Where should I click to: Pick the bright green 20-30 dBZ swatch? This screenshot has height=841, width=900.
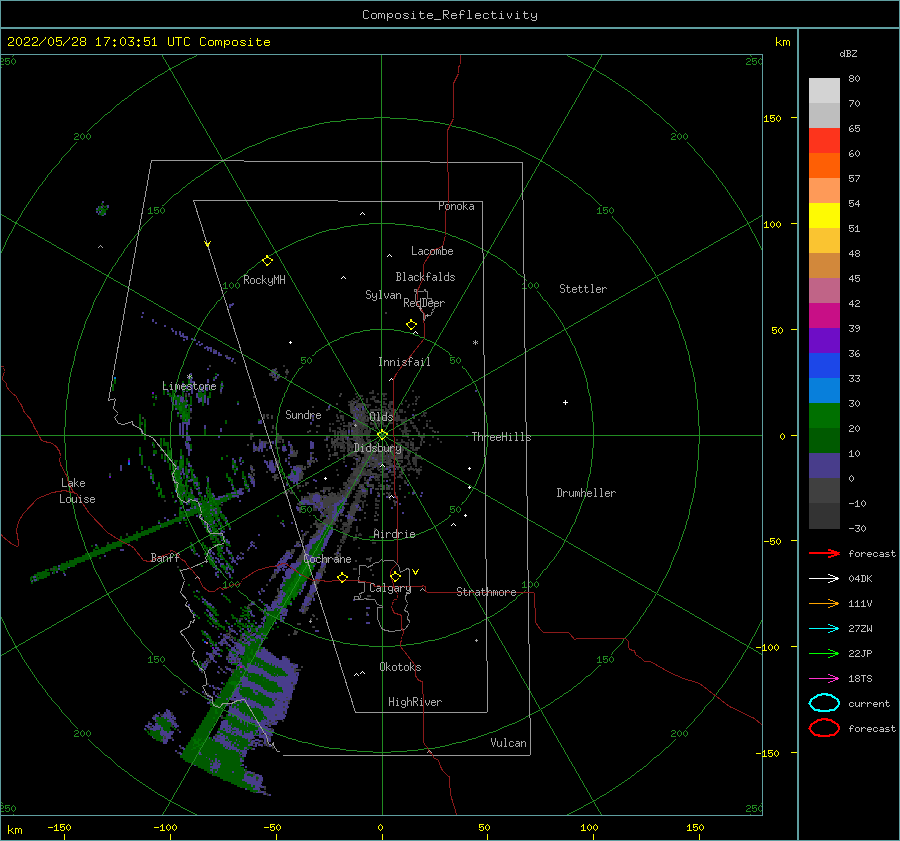pos(824,416)
